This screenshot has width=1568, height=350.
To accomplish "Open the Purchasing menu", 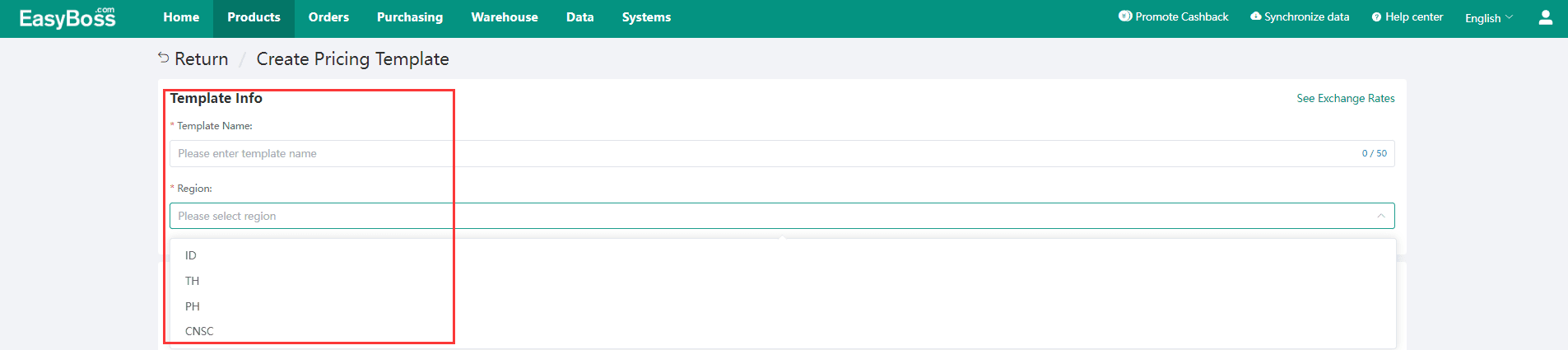I will pos(410,17).
